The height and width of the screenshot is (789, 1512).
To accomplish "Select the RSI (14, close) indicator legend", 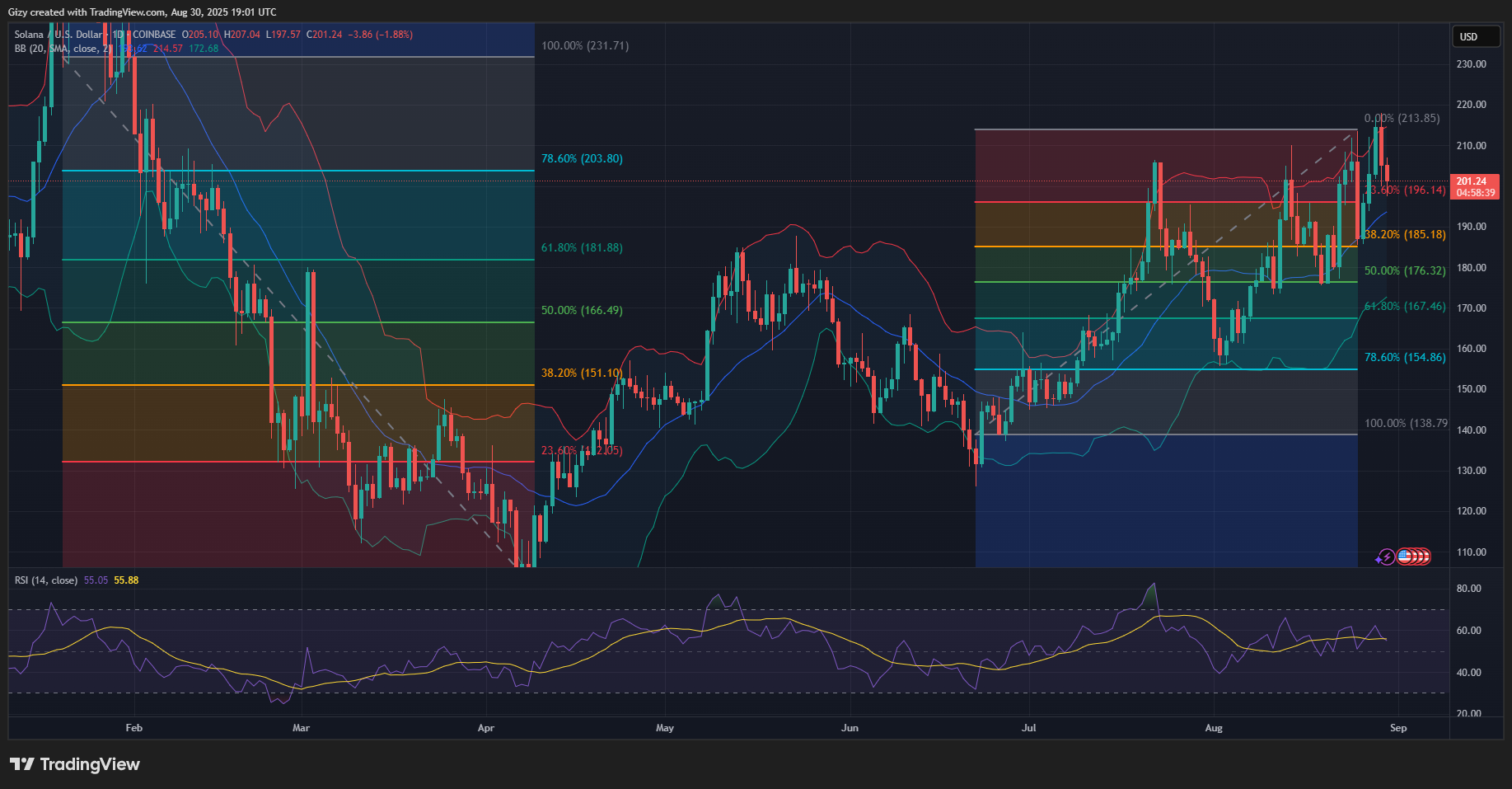I will click(46, 580).
